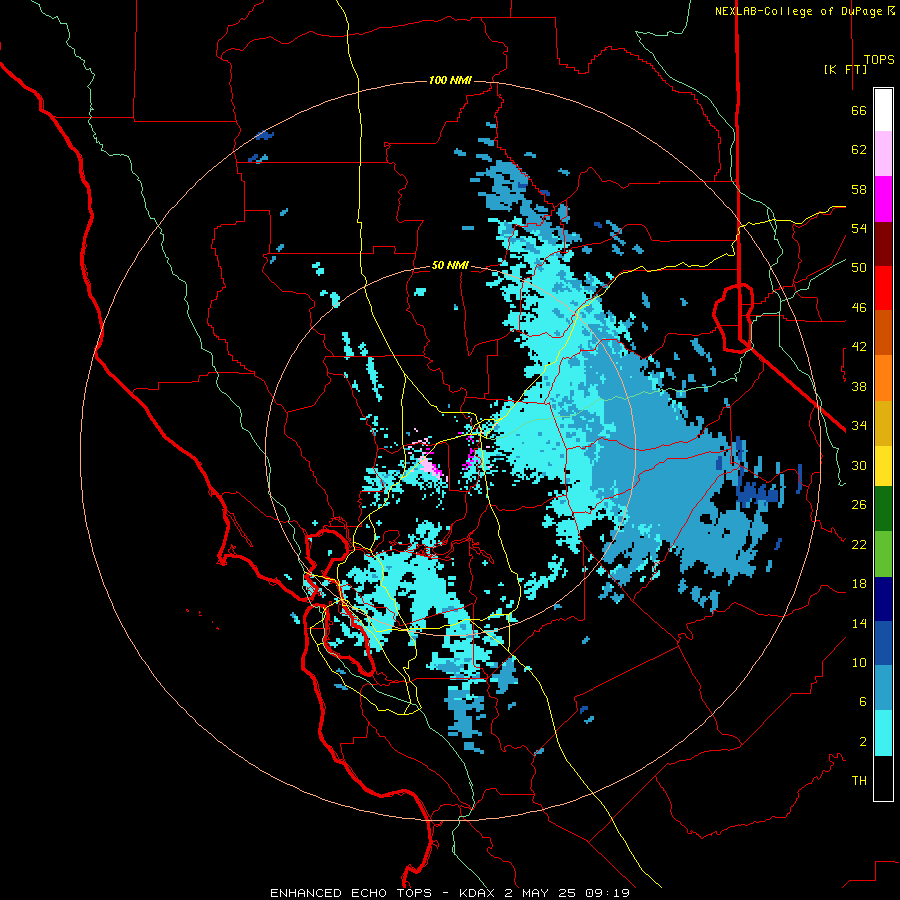Viewport: 900px width, 900px height.
Task: Click the navy blue legend swatch
Action: [883, 599]
